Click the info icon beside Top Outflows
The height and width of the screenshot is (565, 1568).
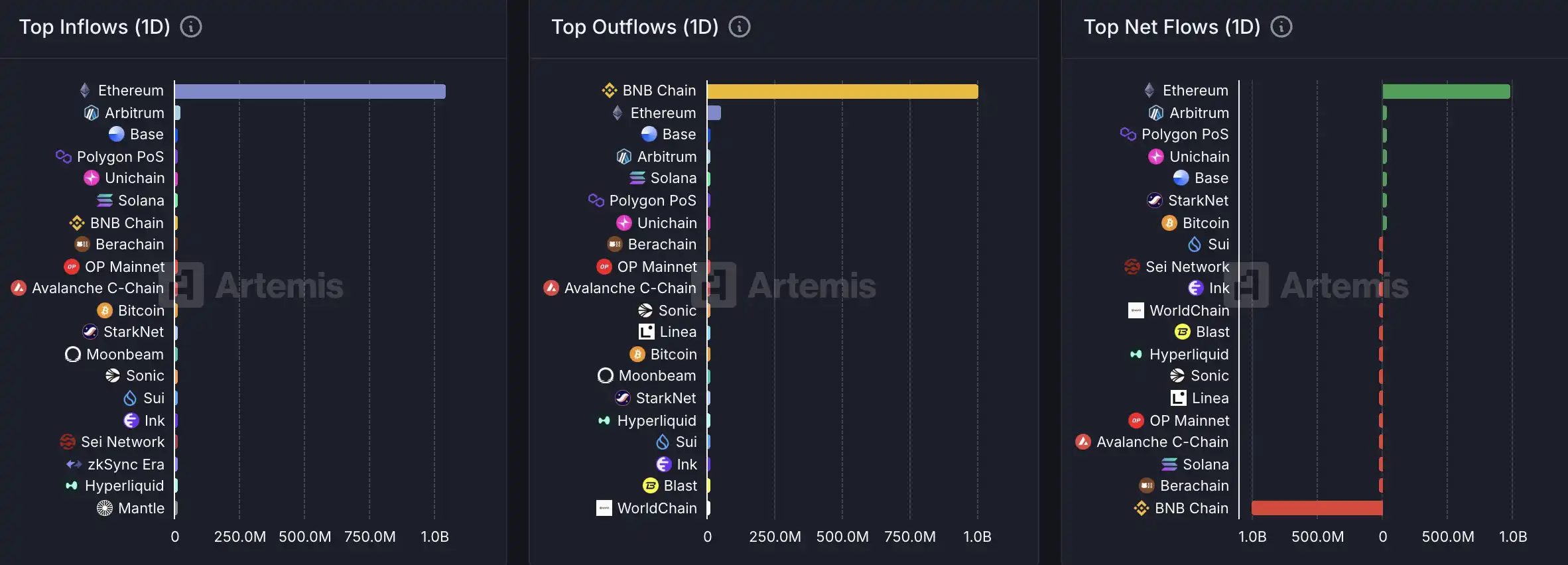coord(740,27)
